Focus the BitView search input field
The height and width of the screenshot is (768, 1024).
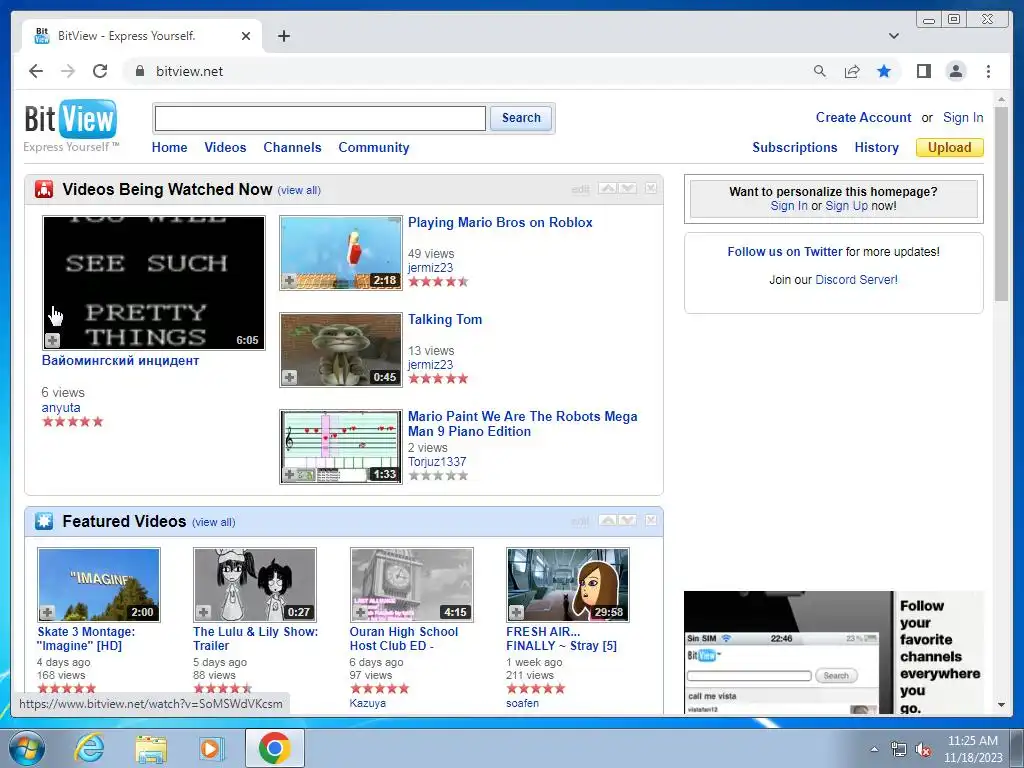(x=320, y=118)
